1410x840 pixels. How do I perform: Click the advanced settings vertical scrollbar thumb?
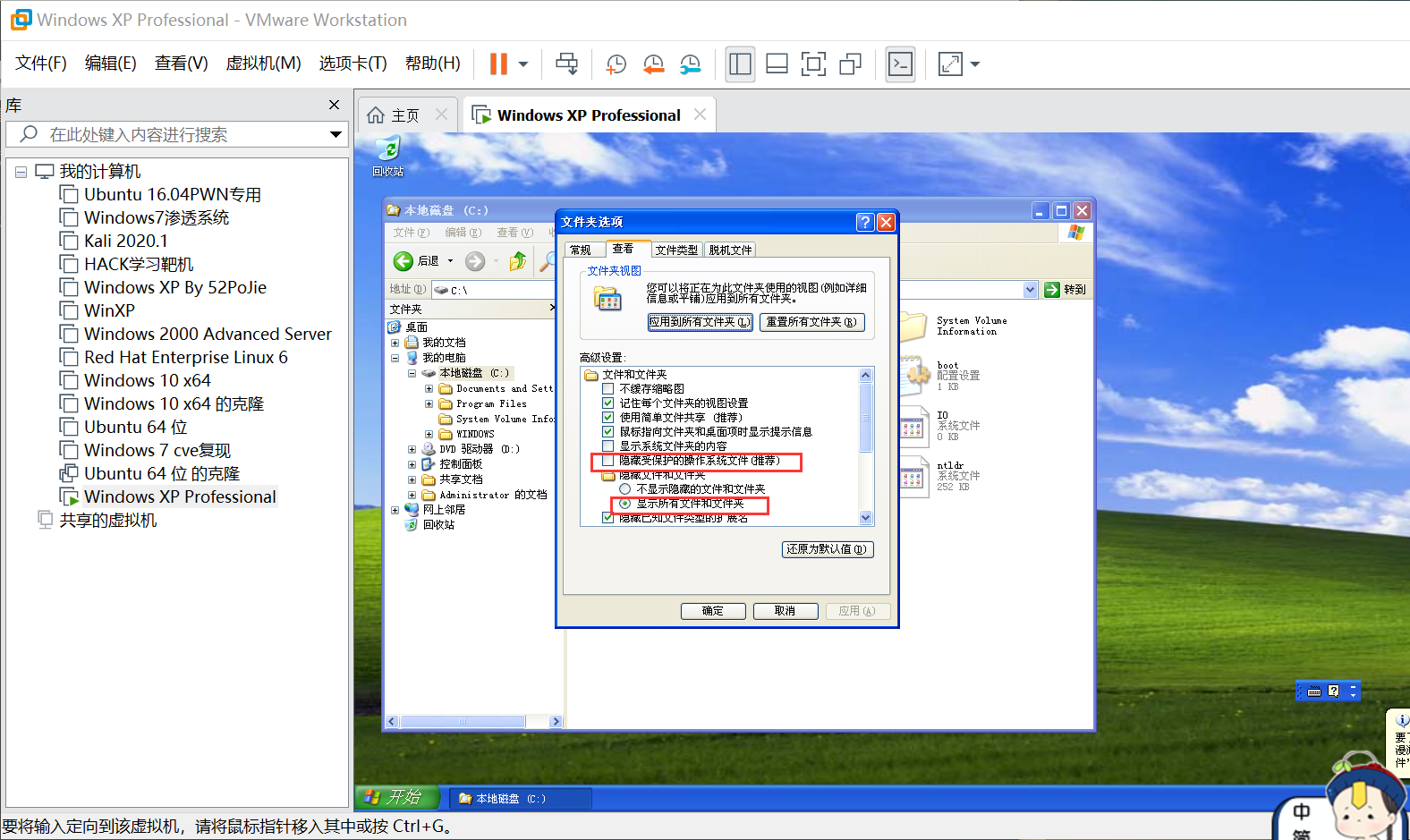point(865,417)
